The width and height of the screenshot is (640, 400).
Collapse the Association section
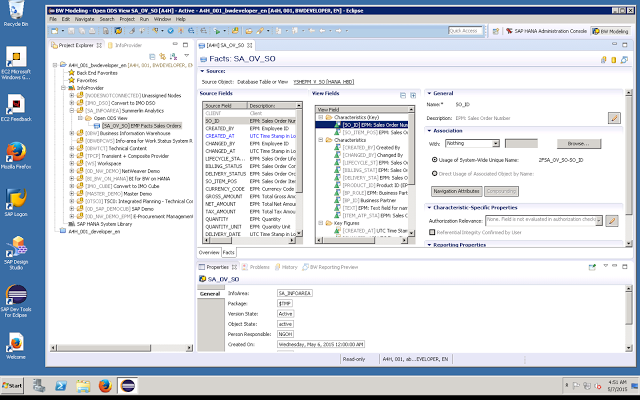point(429,131)
